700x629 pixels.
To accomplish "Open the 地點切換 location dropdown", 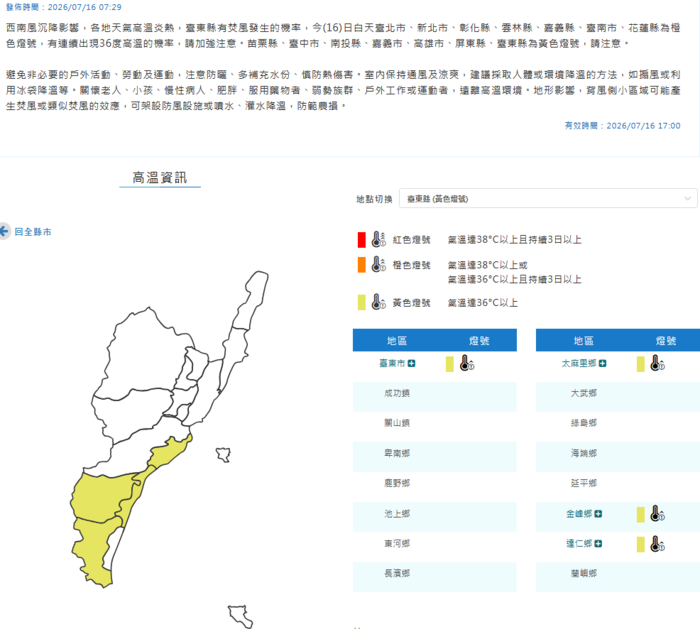I will click(x=548, y=199).
